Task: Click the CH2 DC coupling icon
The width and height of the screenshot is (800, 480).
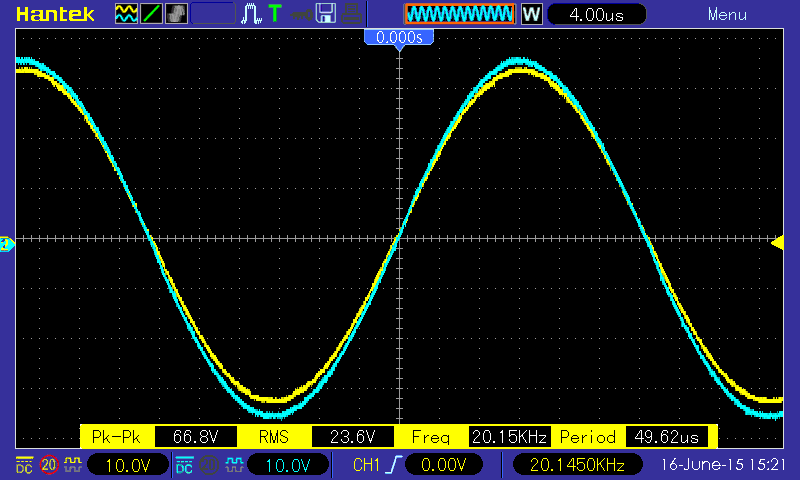Action: coord(184,465)
